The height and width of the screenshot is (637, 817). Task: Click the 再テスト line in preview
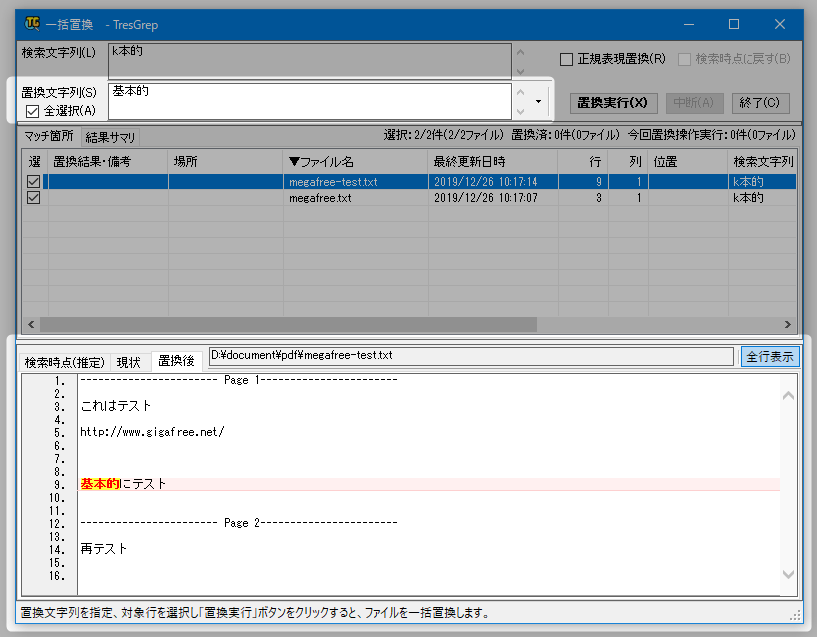click(x=104, y=548)
